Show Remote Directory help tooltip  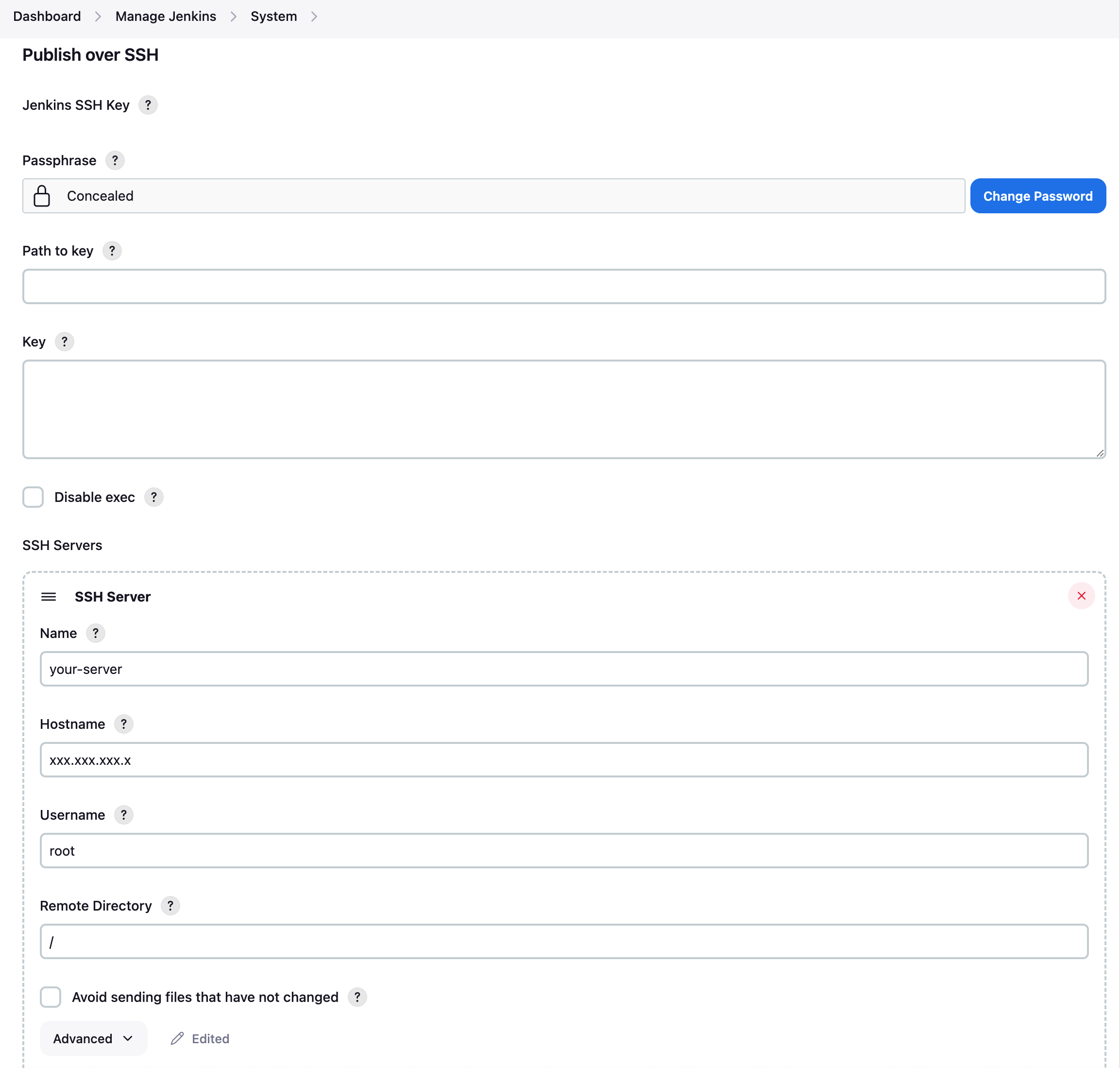point(170,906)
